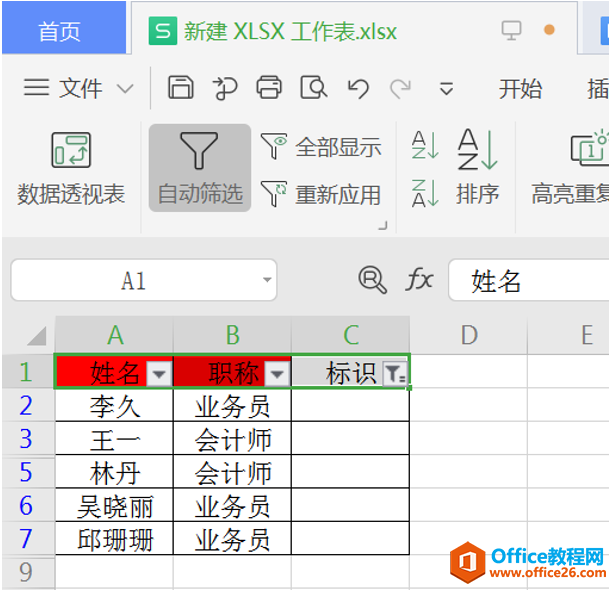This screenshot has width=613, height=590.
Task: Click the 三 hamburger menu icon
Action: [x=36, y=87]
